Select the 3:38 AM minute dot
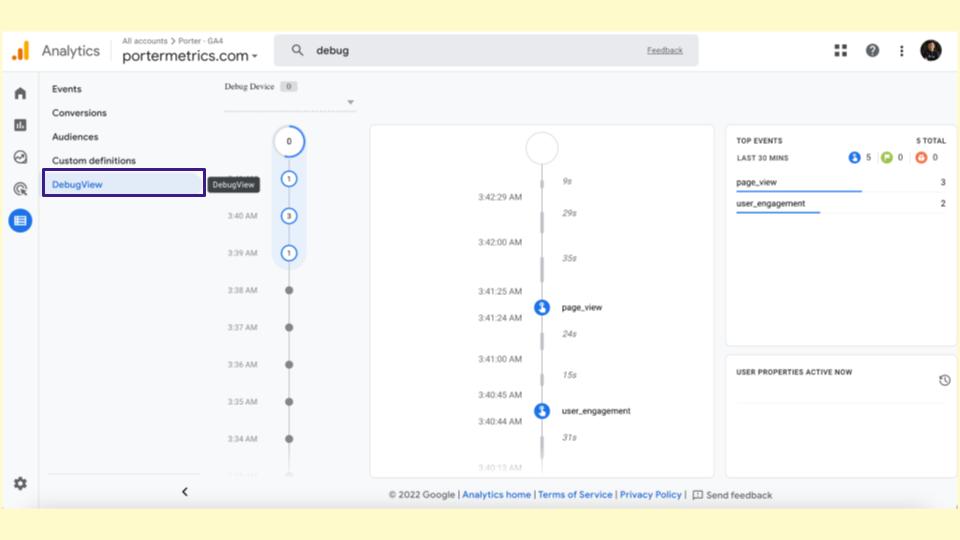 [289, 290]
